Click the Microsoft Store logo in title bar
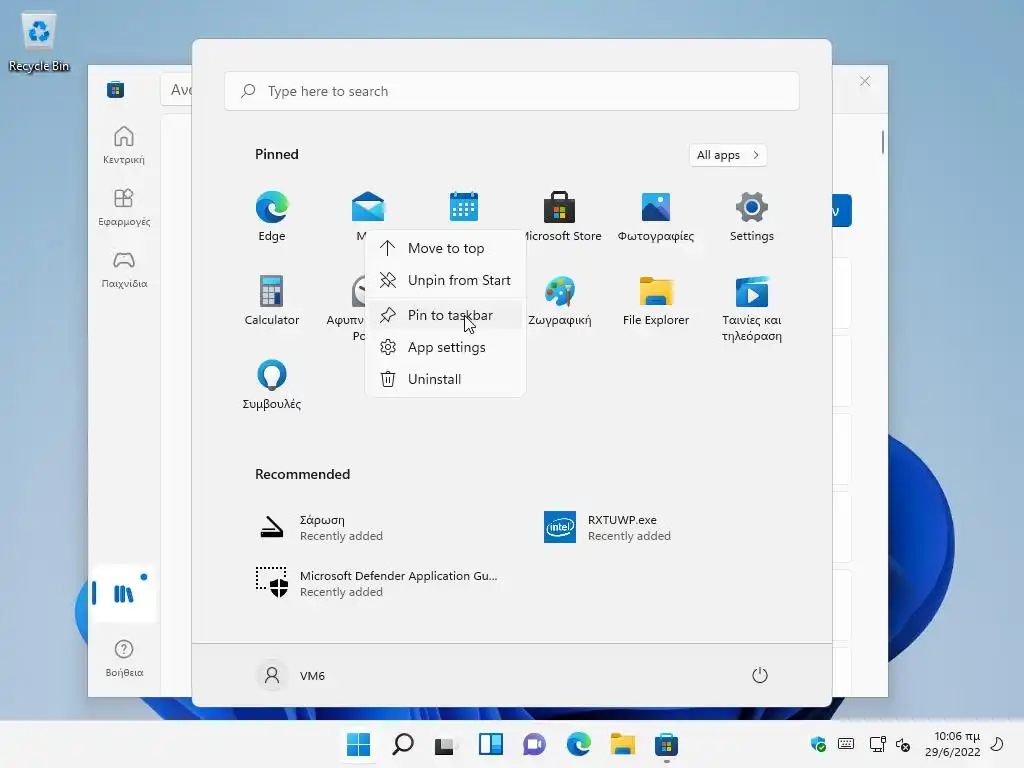This screenshot has width=1024, height=768. coord(116,89)
